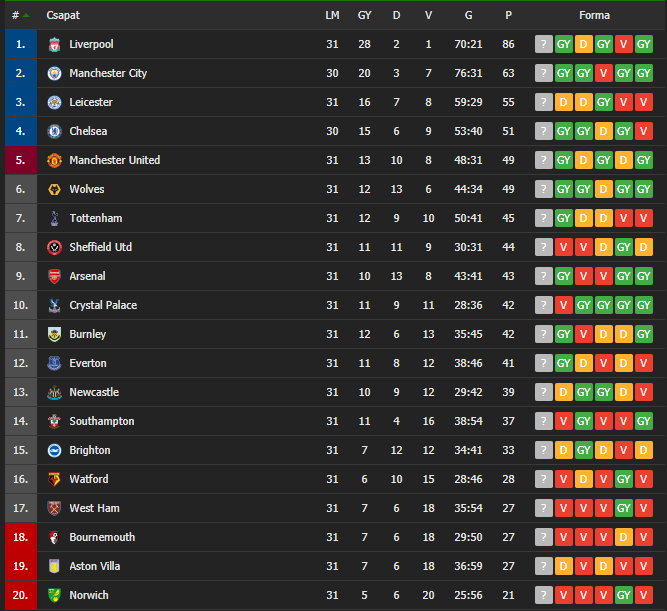
Task: Click Bournemouth's orange D form result
Action: 624,537
